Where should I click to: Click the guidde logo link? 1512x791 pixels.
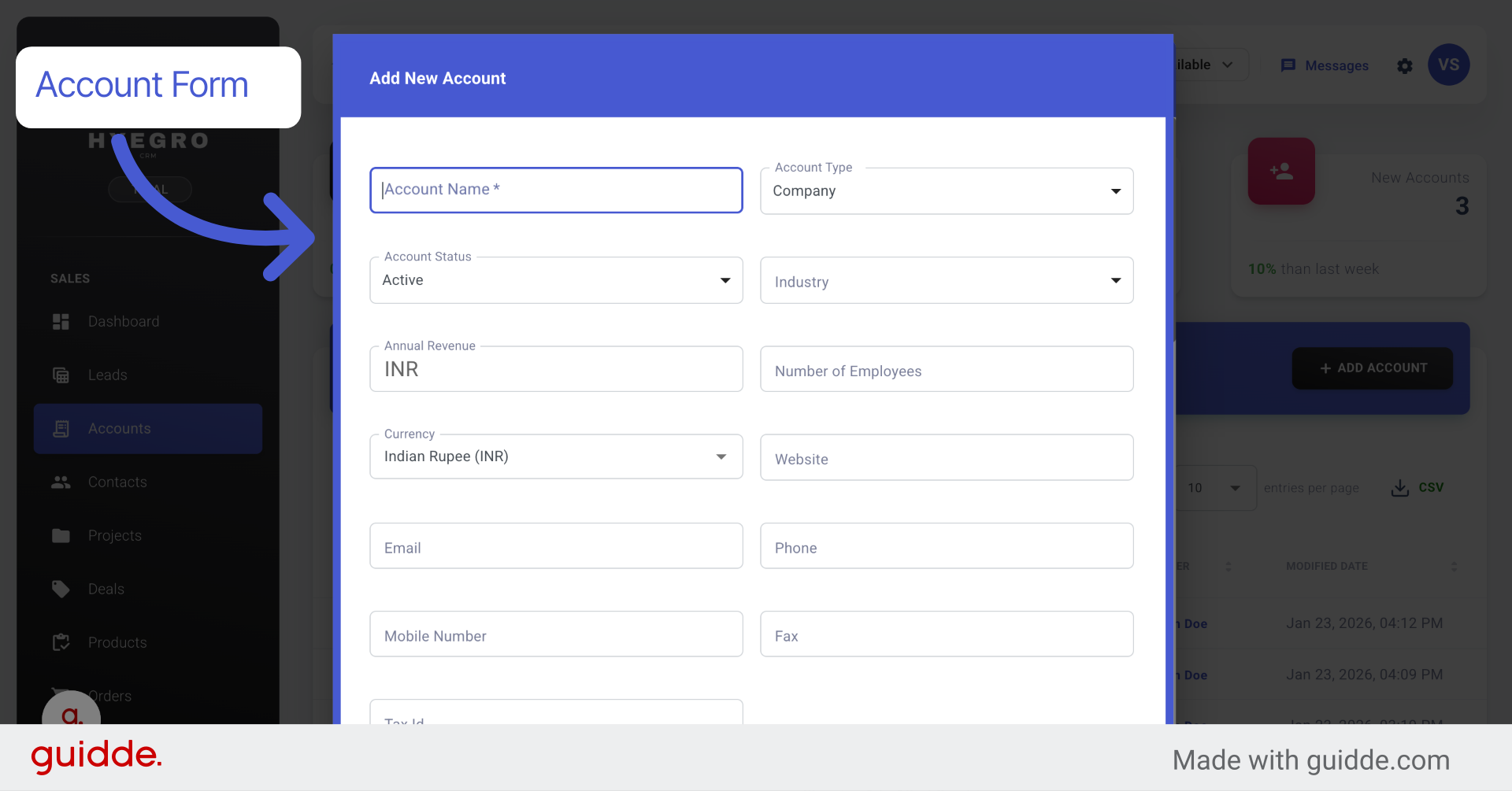pyautogui.click(x=95, y=756)
